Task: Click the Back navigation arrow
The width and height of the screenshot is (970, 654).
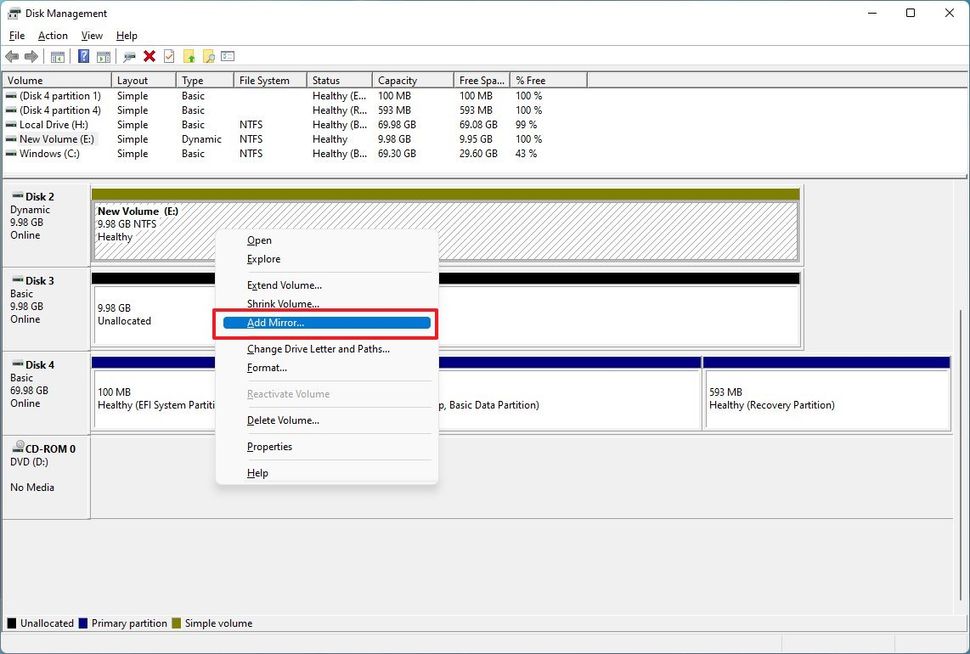Action: click(x=11, y=55)
